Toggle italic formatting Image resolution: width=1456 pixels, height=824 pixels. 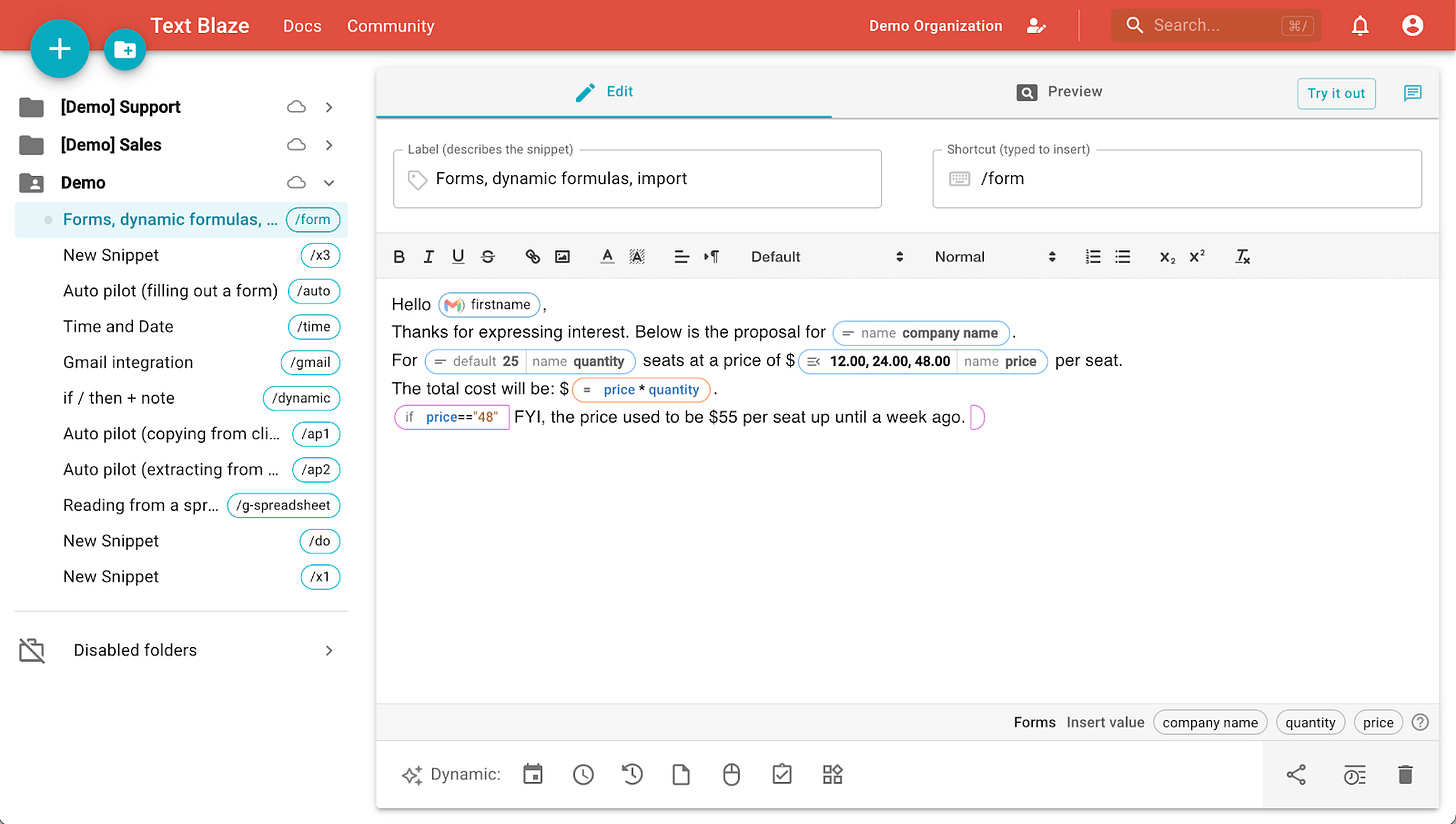coord(428,257)
